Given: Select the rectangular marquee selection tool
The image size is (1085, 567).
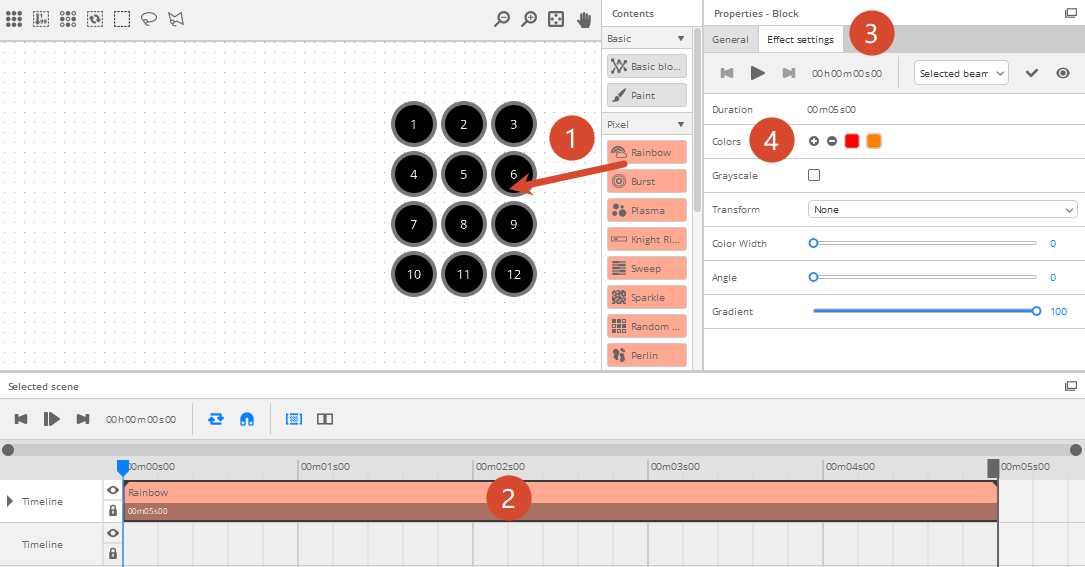Looking at the screenshot, I should point(121,18).
